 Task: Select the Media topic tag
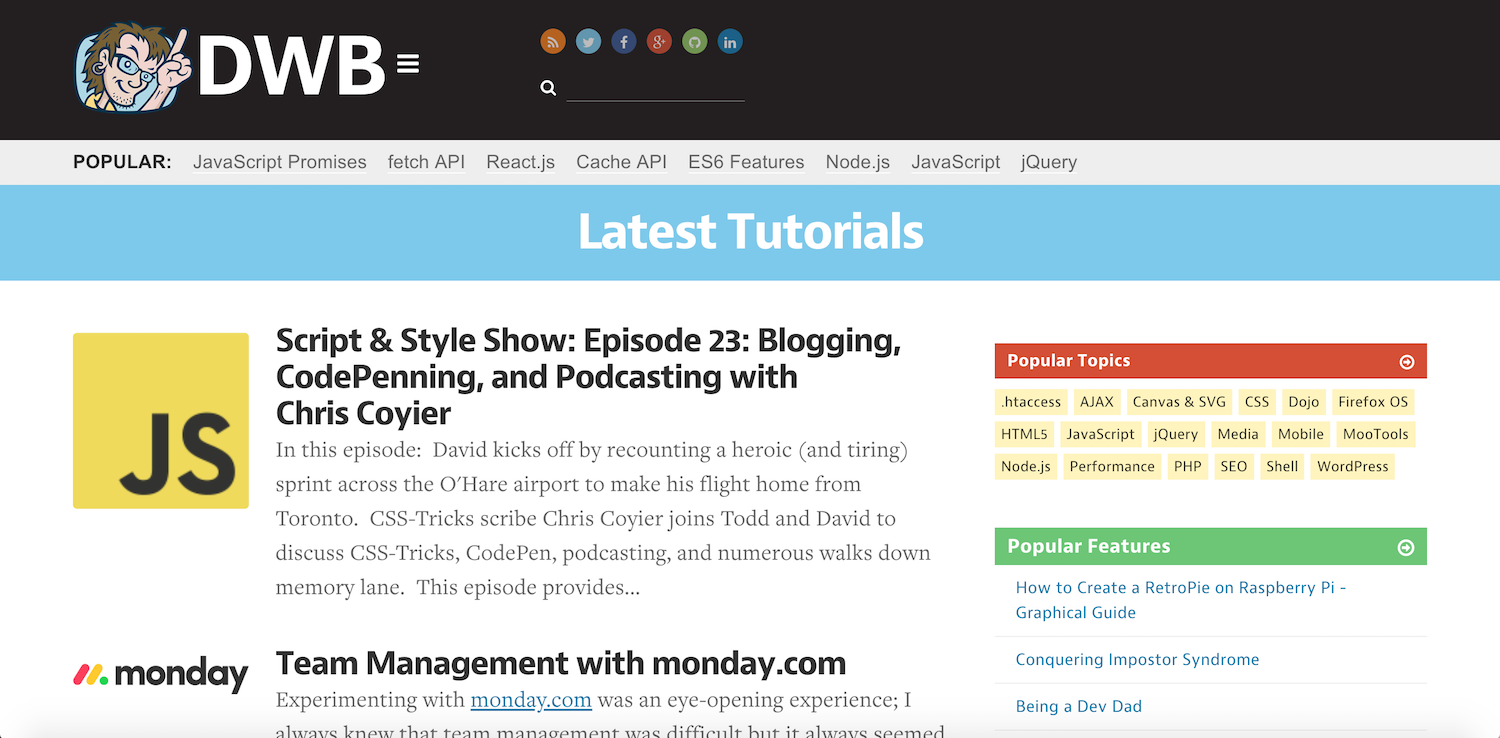point(1238,434)
